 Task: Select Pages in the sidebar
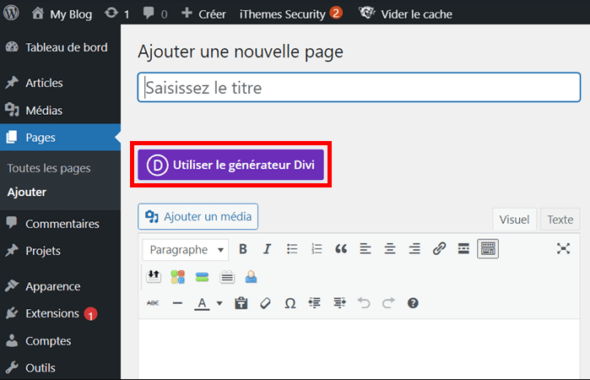tap(60, 137)
